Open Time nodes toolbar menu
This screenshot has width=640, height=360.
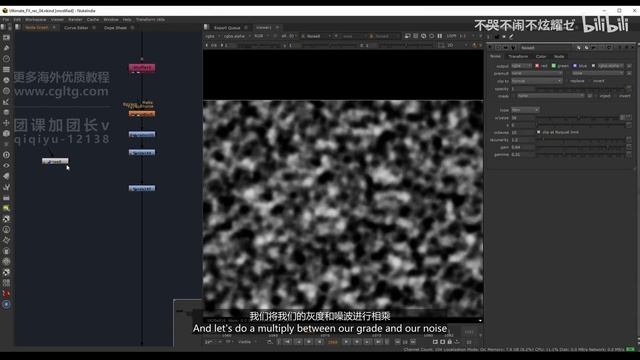coord(6,59)
